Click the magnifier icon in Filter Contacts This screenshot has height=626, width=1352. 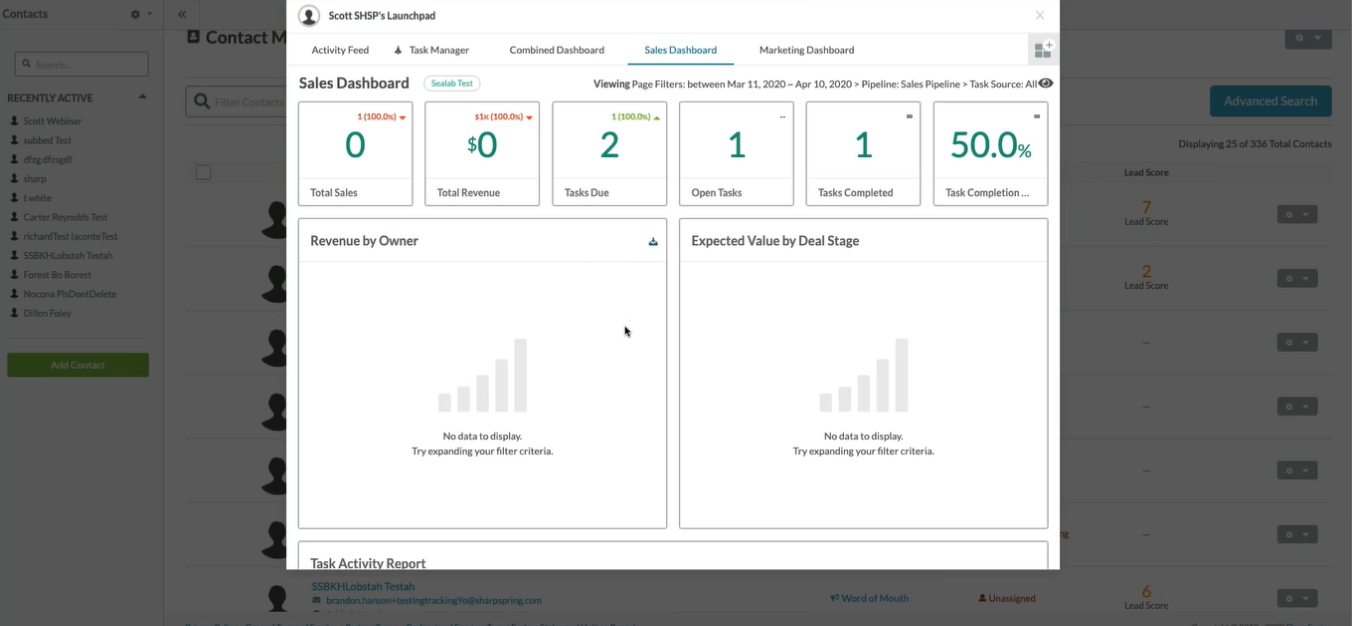point(202,101)
